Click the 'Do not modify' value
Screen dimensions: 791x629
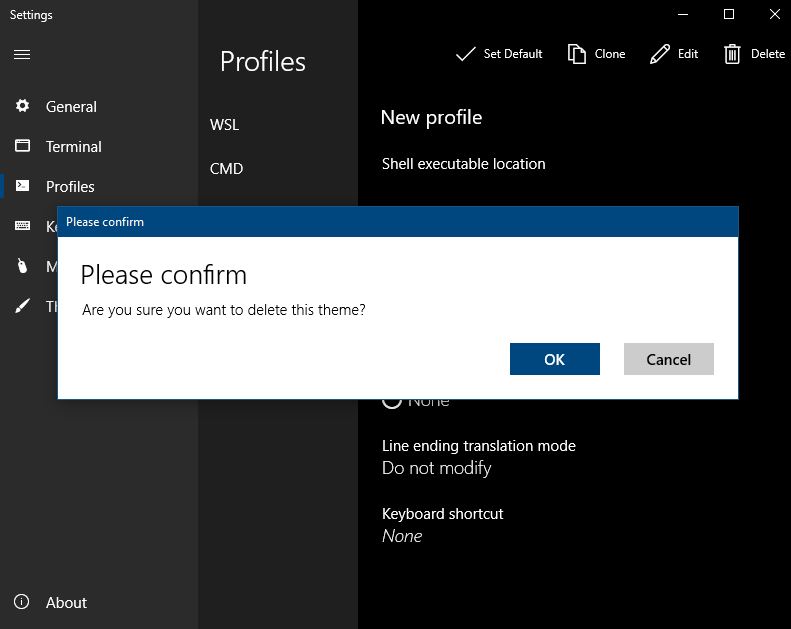click(x=436, y=468)
